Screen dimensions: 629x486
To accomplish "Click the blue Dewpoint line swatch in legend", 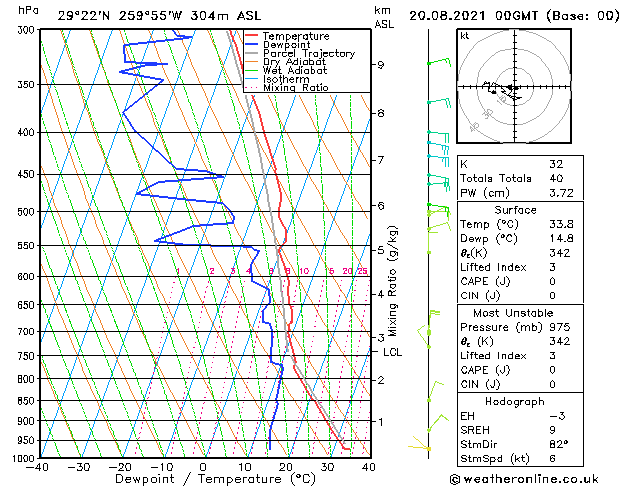I will pos(251,45).
